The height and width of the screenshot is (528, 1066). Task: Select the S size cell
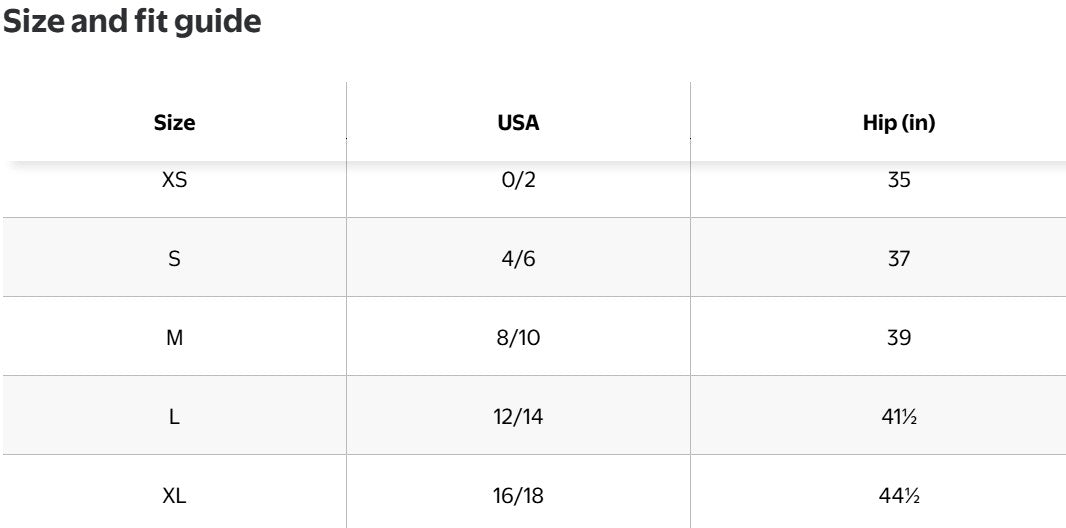(x=174, y=259)
